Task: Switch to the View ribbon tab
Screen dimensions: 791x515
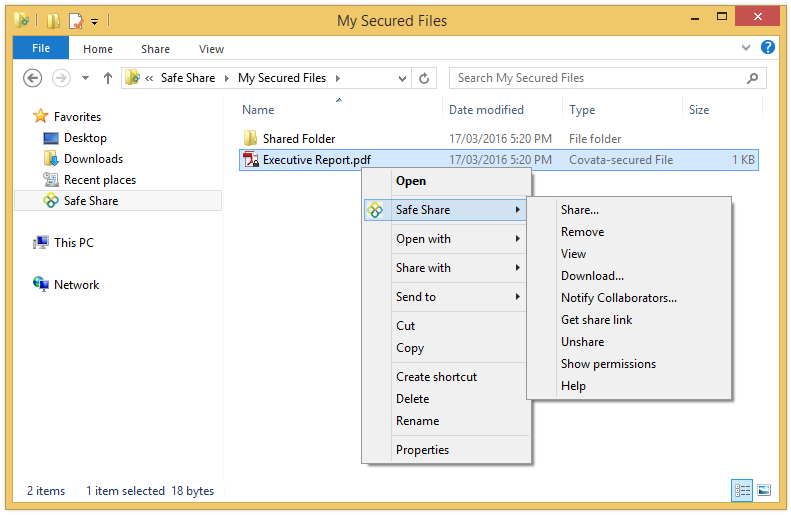Action: click(211, 49)
